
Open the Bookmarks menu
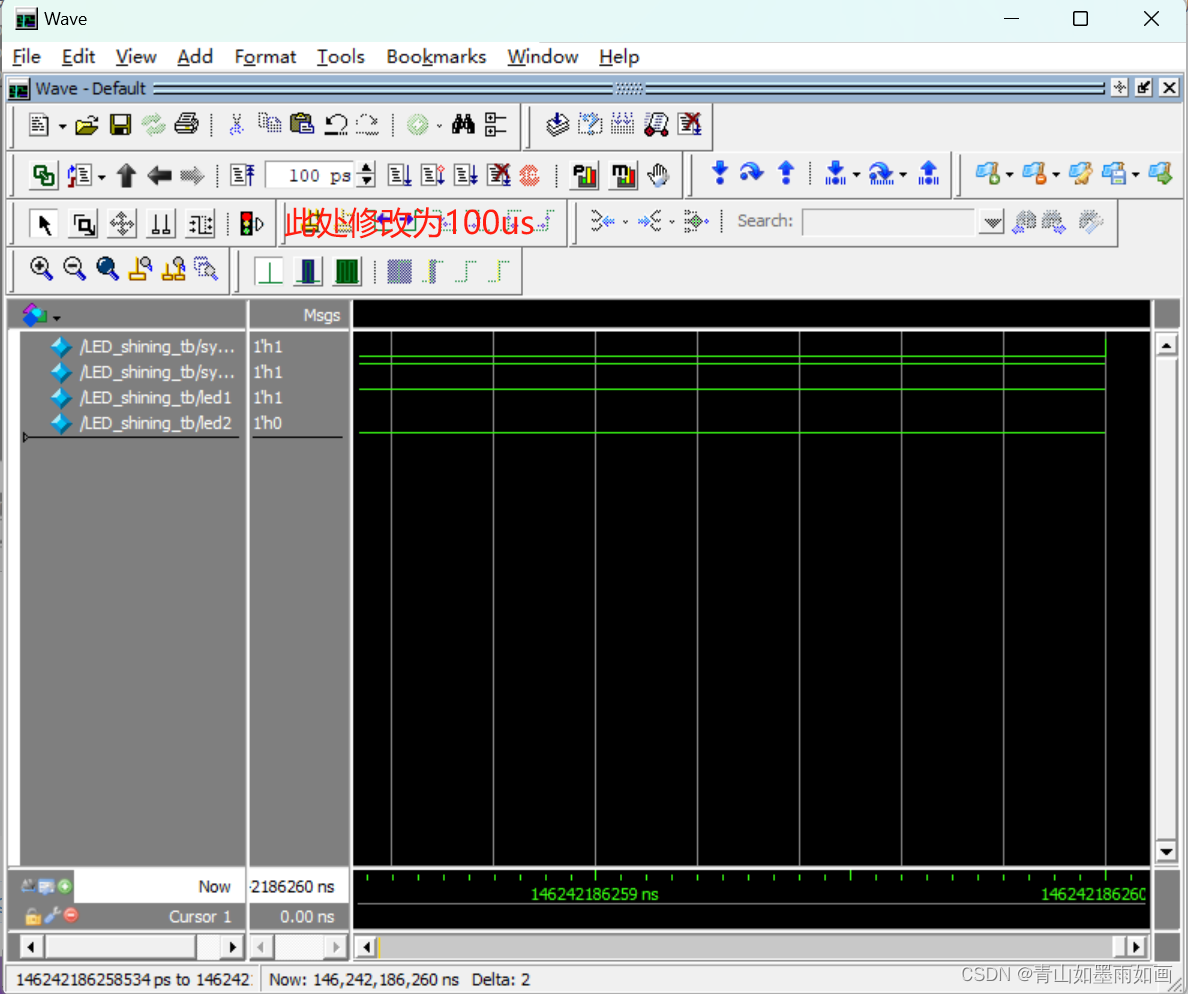(436, 57)
